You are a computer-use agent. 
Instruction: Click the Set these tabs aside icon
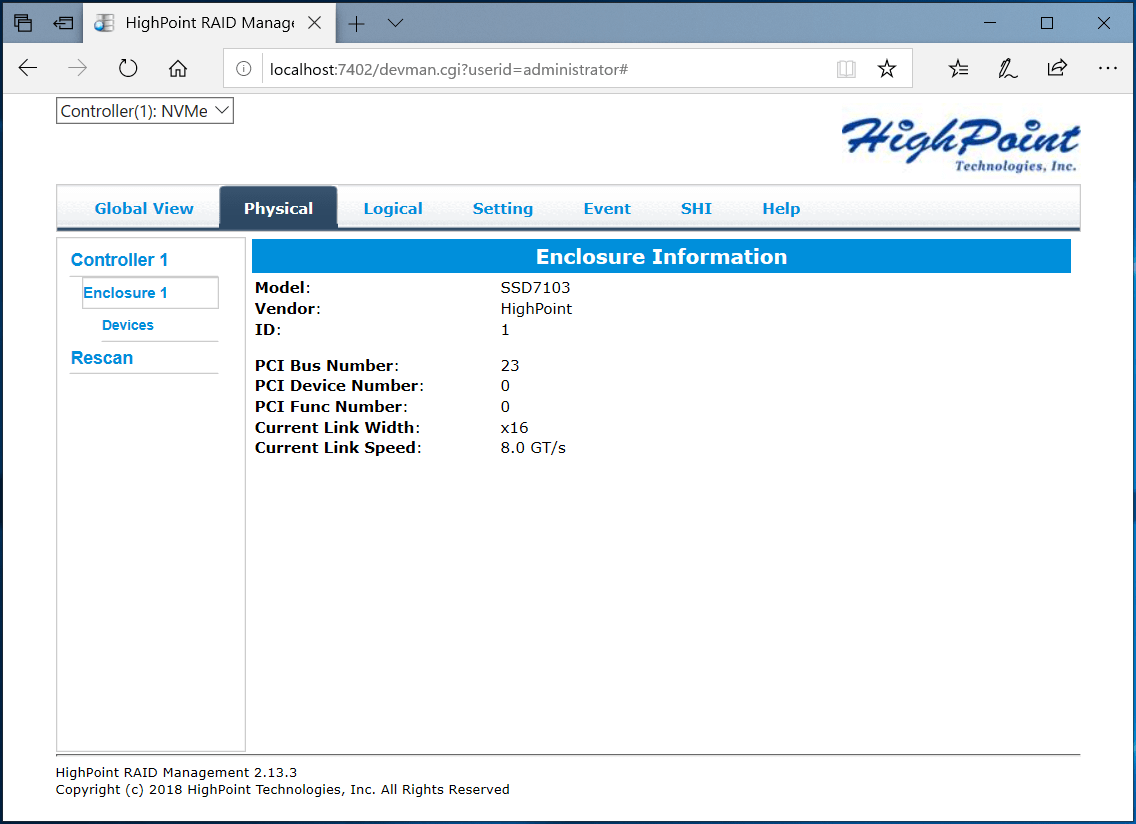click(63, 23)
